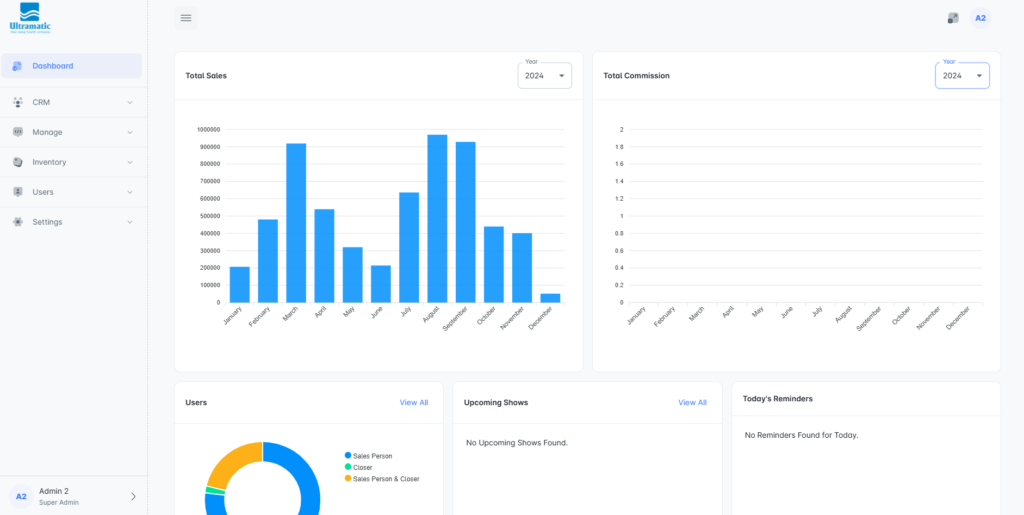Open the Manage menu
Viewport: 1024px width, 515px height.
coord(73,132)
